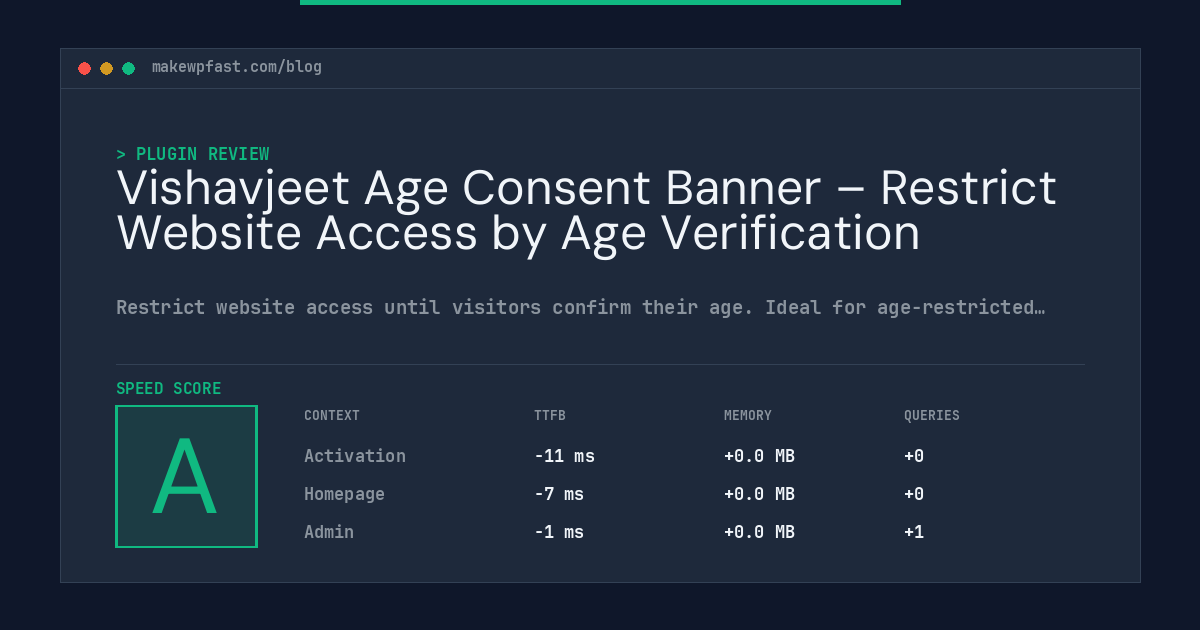Screen dimensions: 1200x630
Task: Click the CONTEXT column header
Action: 332,416
